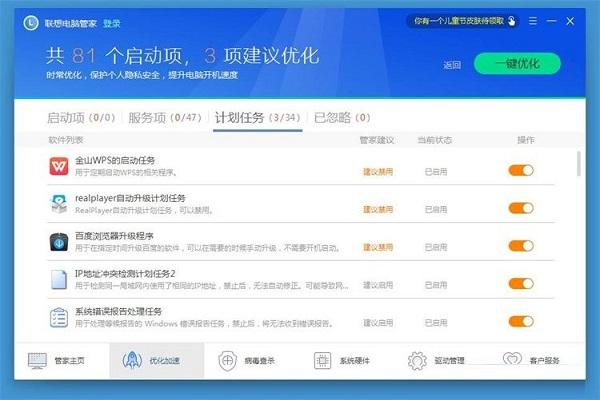Image resolution: width=600 pixels, height=400 pixels.
Task: Select the 计划任务 (3/34) tab
Action: pos(258,118)
